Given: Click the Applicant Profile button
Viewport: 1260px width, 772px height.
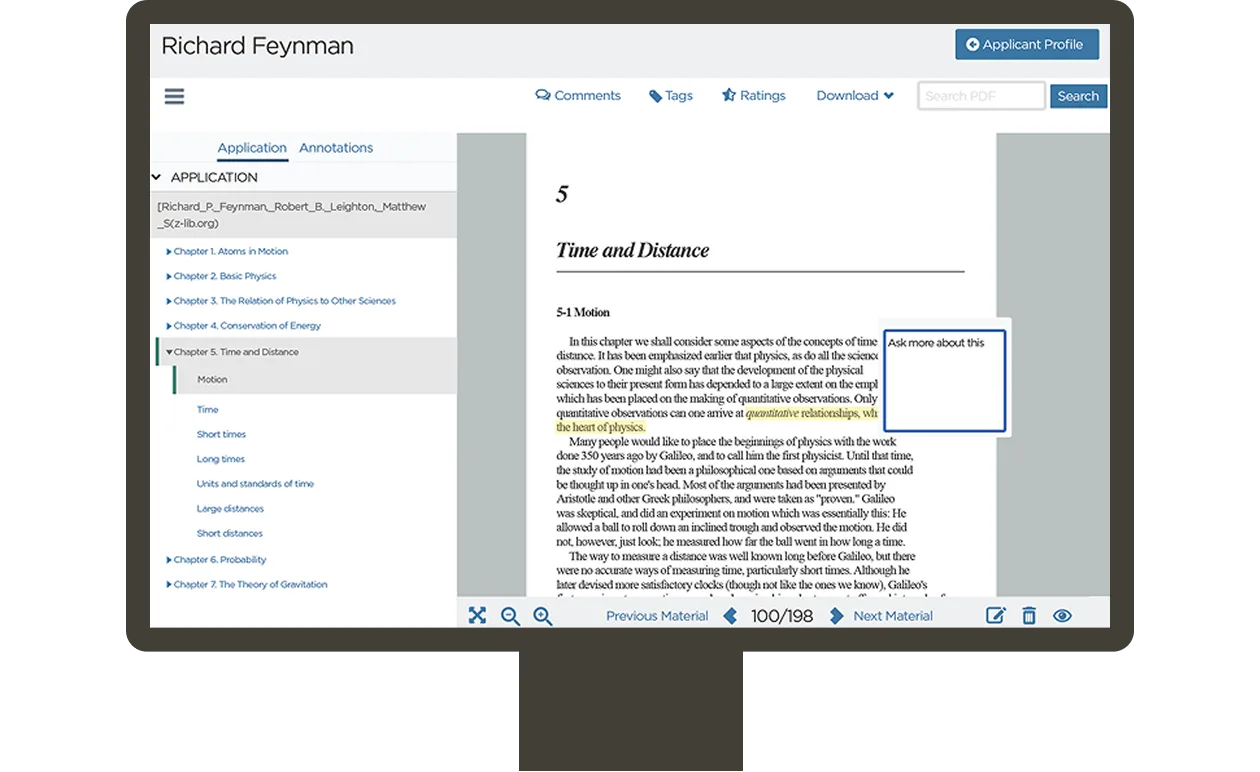Looking at the screenshot, I should tap(1027, 44).
